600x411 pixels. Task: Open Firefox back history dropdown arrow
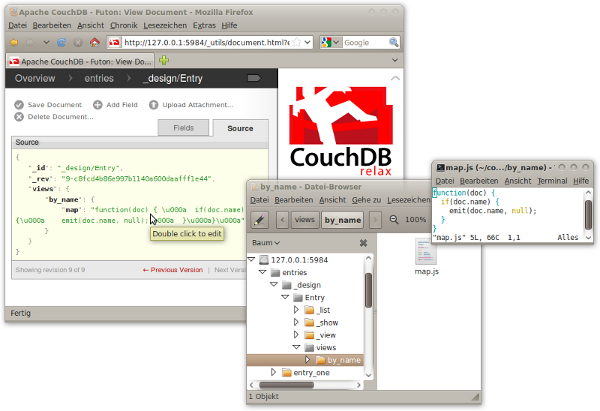tap(46, 42)
